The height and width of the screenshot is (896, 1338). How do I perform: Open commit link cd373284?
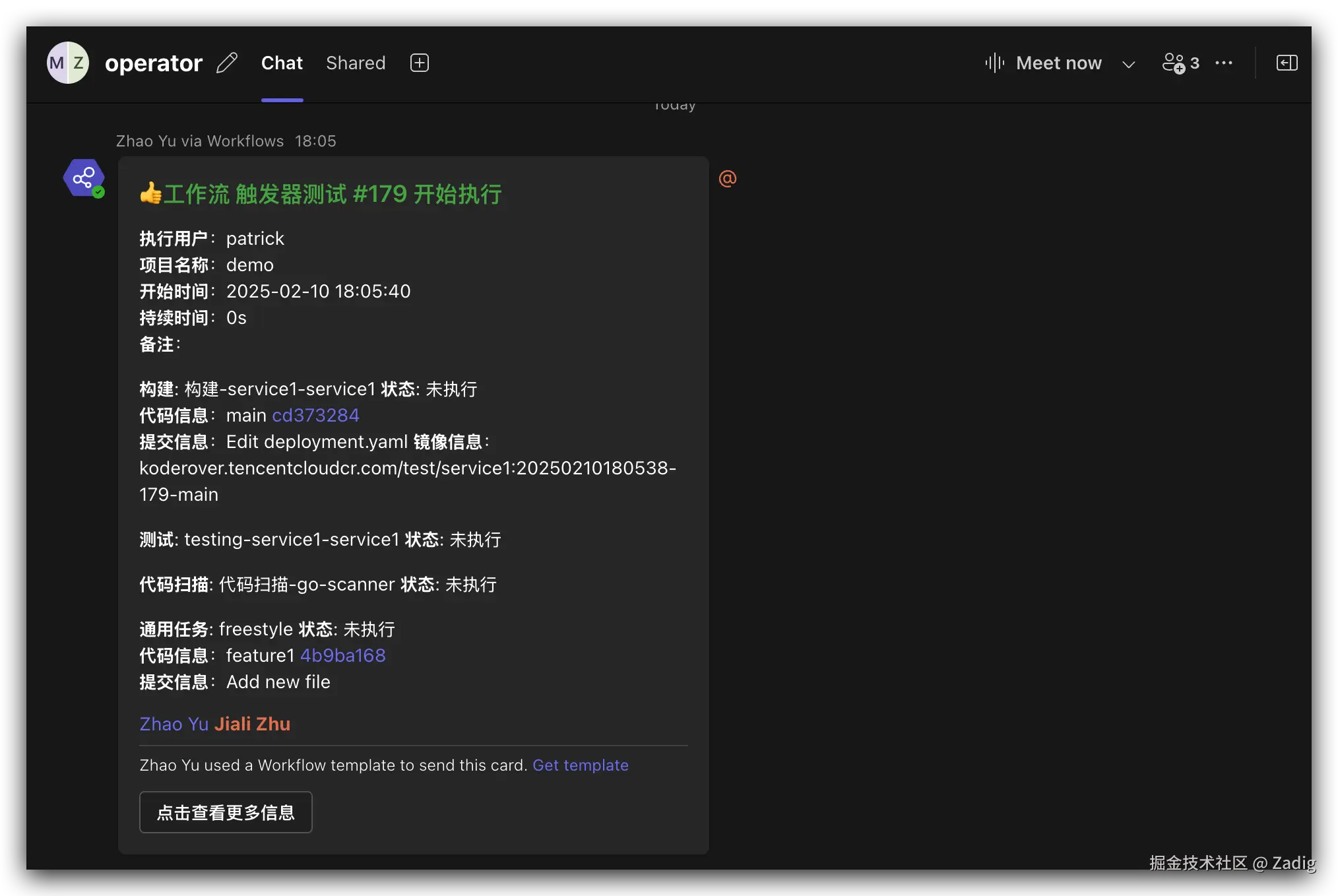coord(315,416)
